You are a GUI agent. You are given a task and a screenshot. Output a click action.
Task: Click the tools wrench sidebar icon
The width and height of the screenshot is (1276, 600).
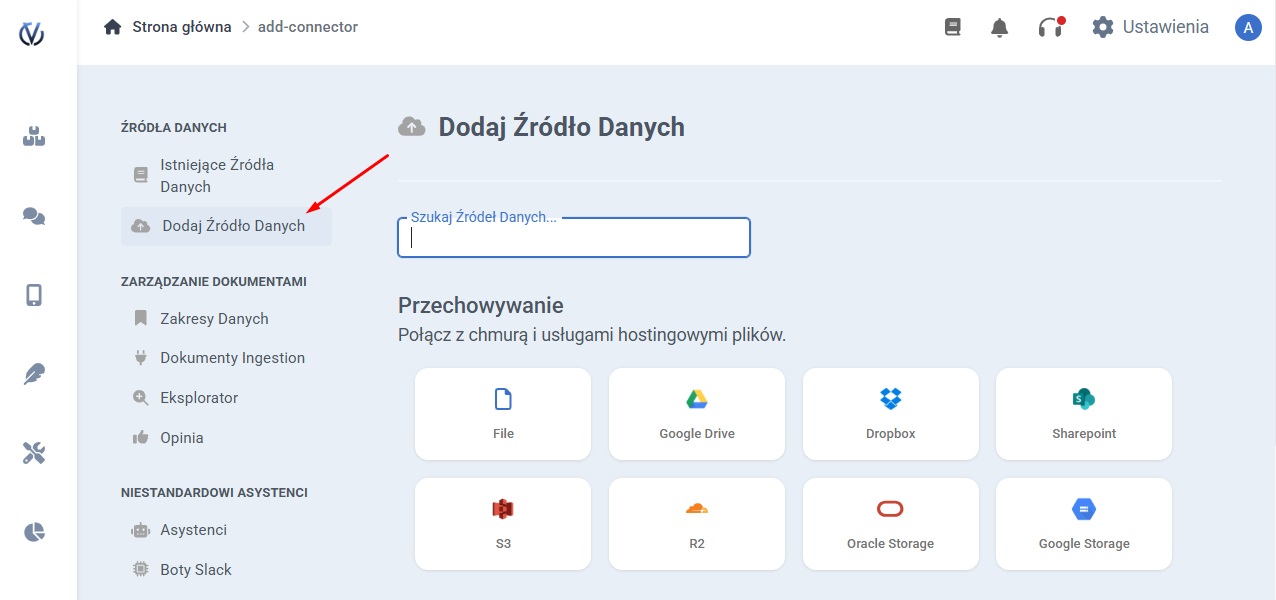coord(34,453)
